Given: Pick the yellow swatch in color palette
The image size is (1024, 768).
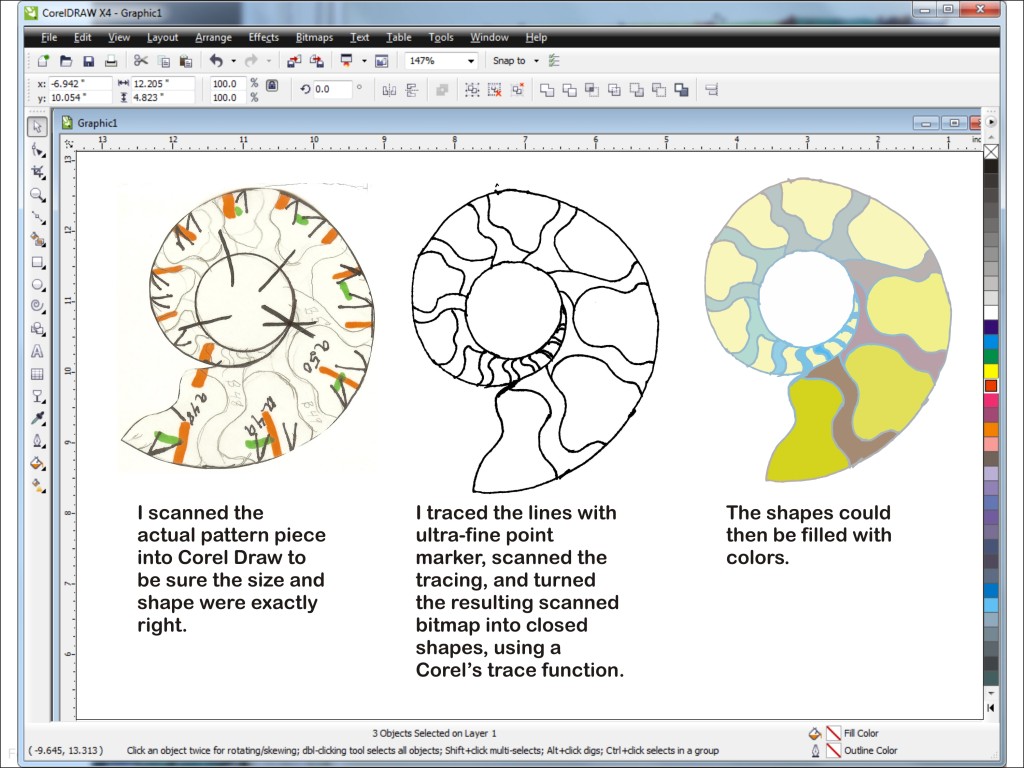Looking at the screenshot, I should [x=990, y=370].
